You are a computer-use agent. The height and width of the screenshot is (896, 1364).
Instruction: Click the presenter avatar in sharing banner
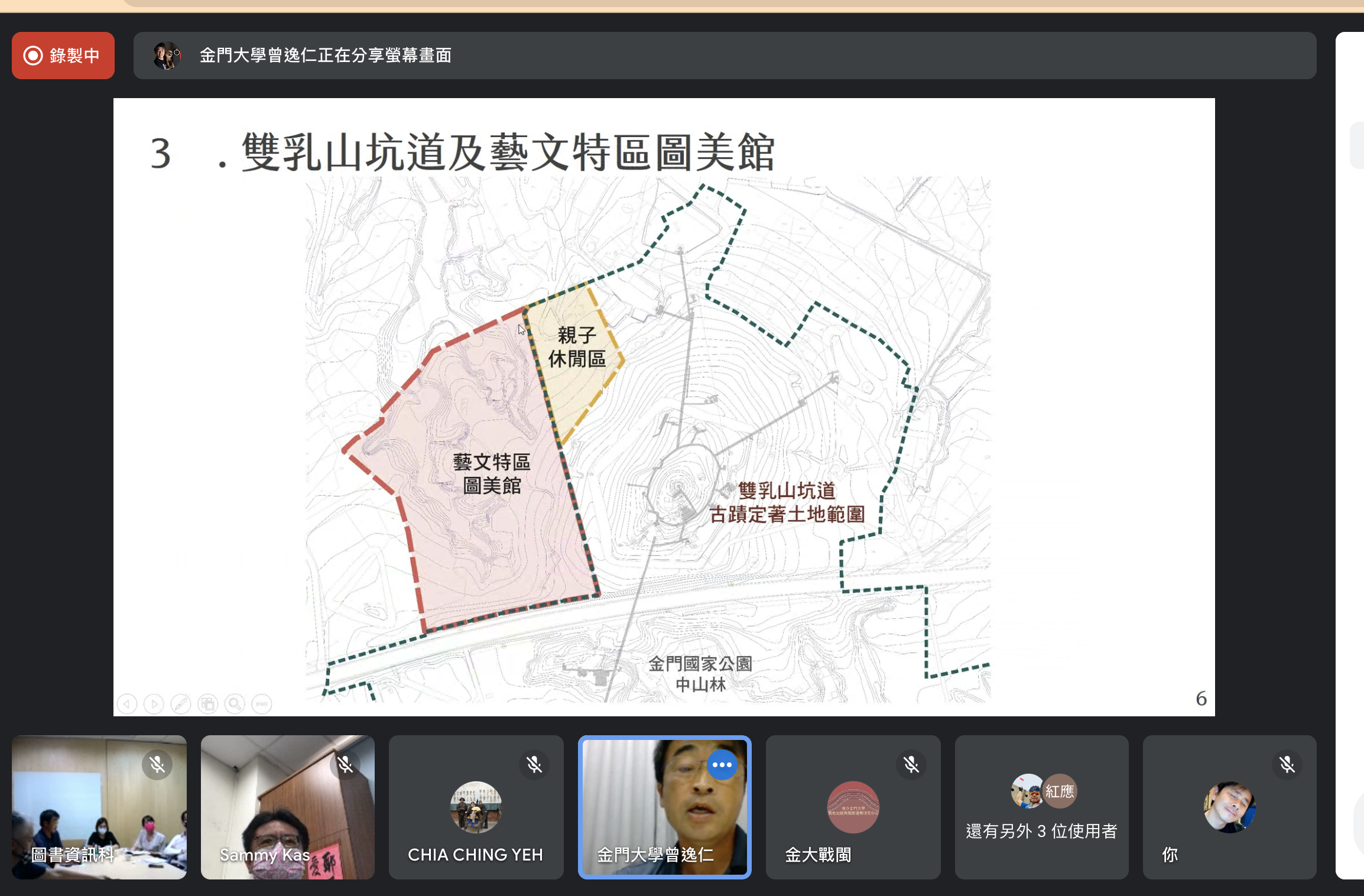(167, 56)
